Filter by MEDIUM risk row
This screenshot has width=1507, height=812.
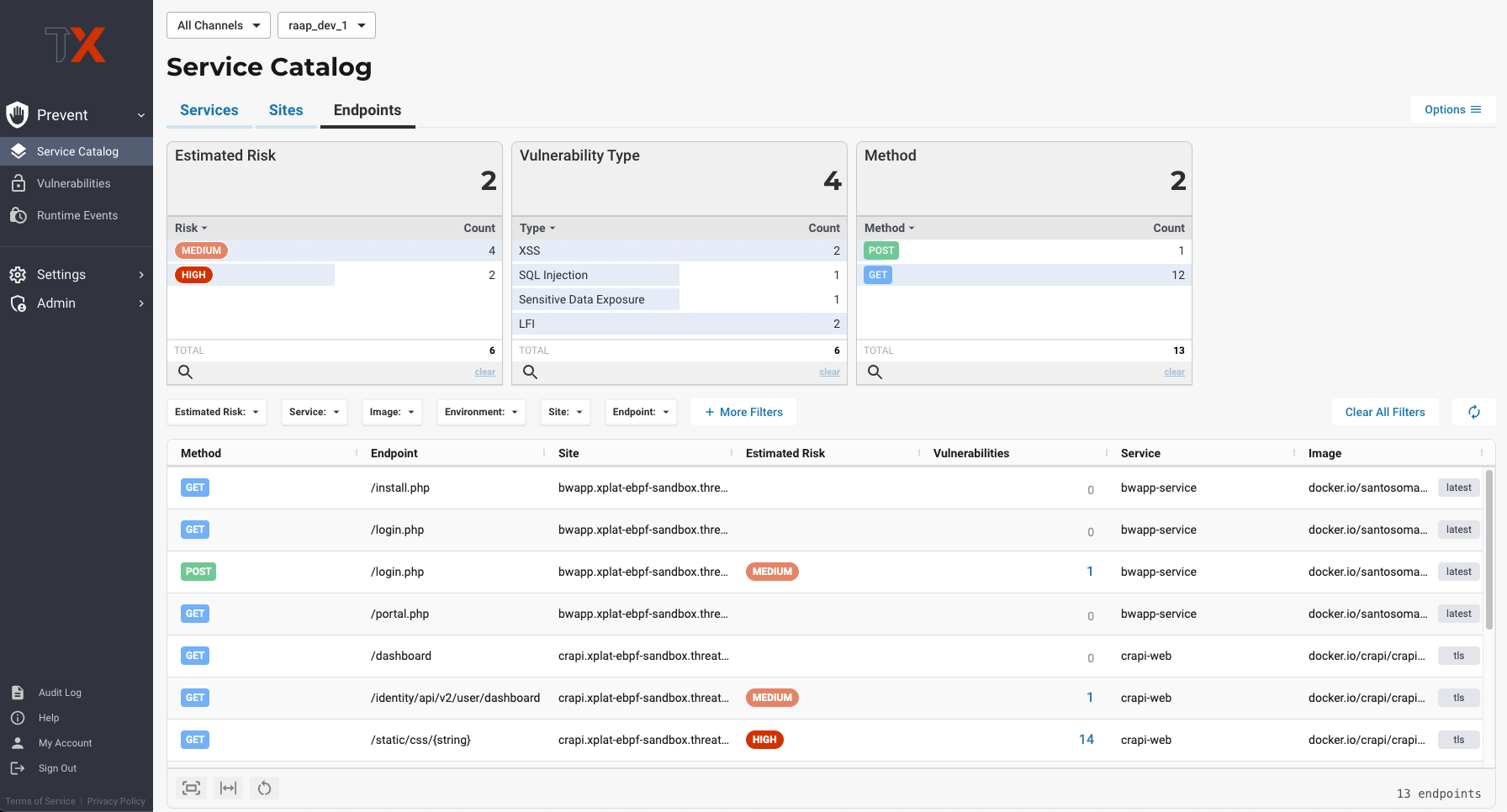click(x=335, y=250)
